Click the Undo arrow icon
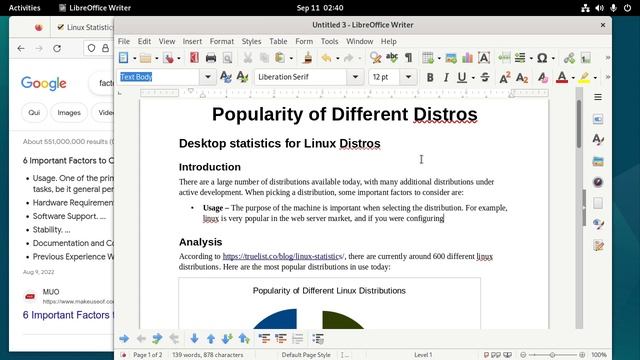Image resolution: width=640 pixels, height=360 pixels. [x=326, y=58]
